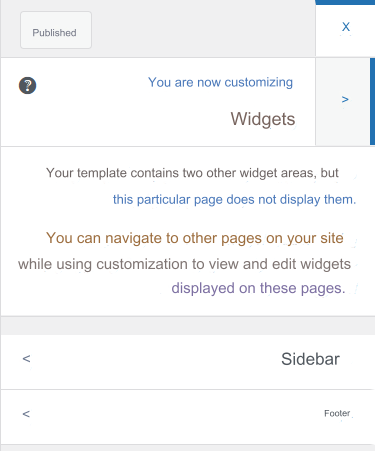Go back using the arrow beside Widgets

coord(345,99)
